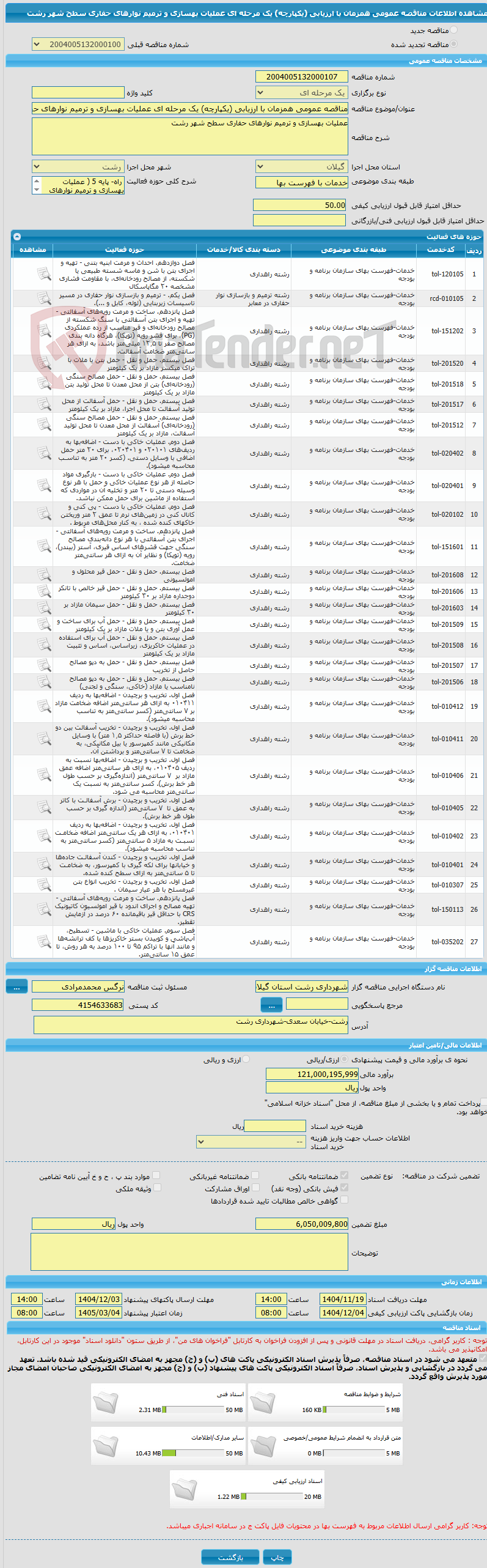This screenshot has height=1568, width=487.
Task: Open folder icon for اسناد فنی
Action: 106,1402
